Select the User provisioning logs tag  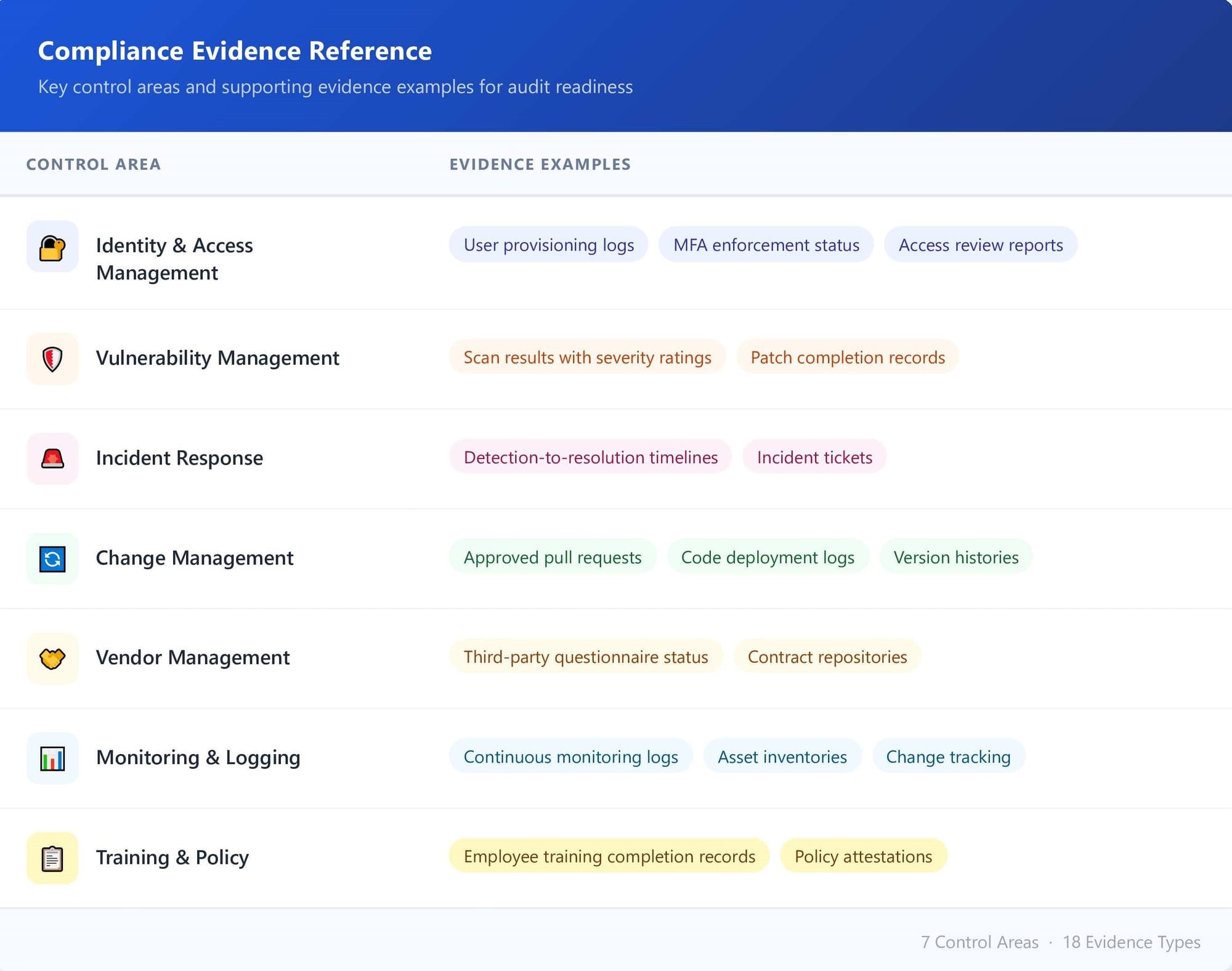(548, 245)
